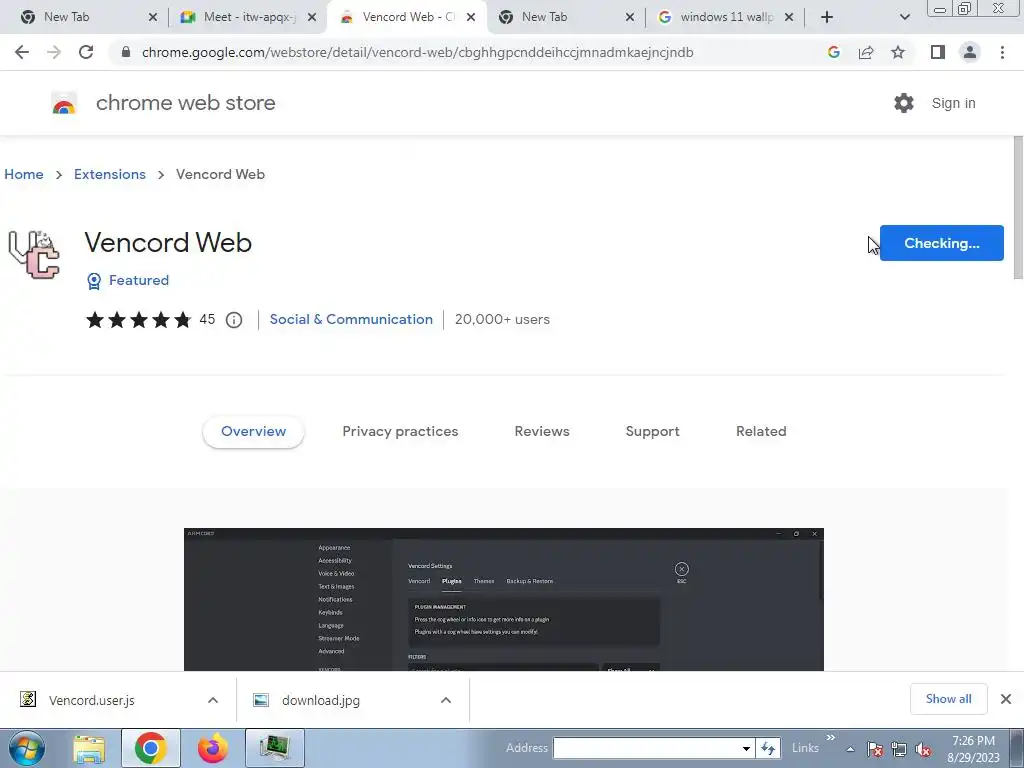Open the Vencord settings screenshot
This screenshot has height=768, width=1024.
(x=504, y=600)
